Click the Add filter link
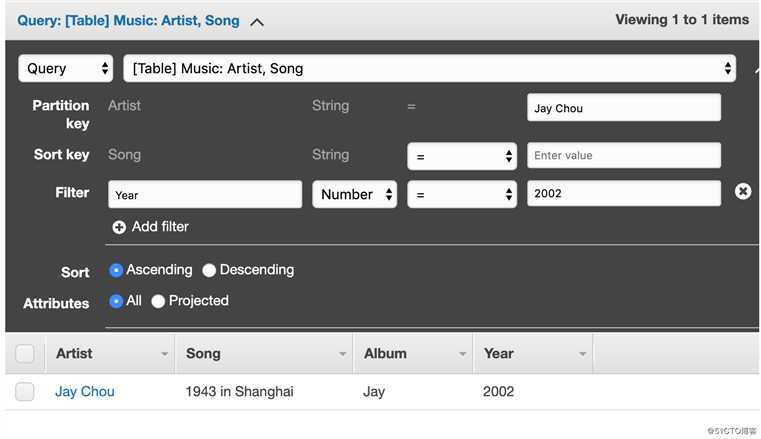 pos(160,227)
